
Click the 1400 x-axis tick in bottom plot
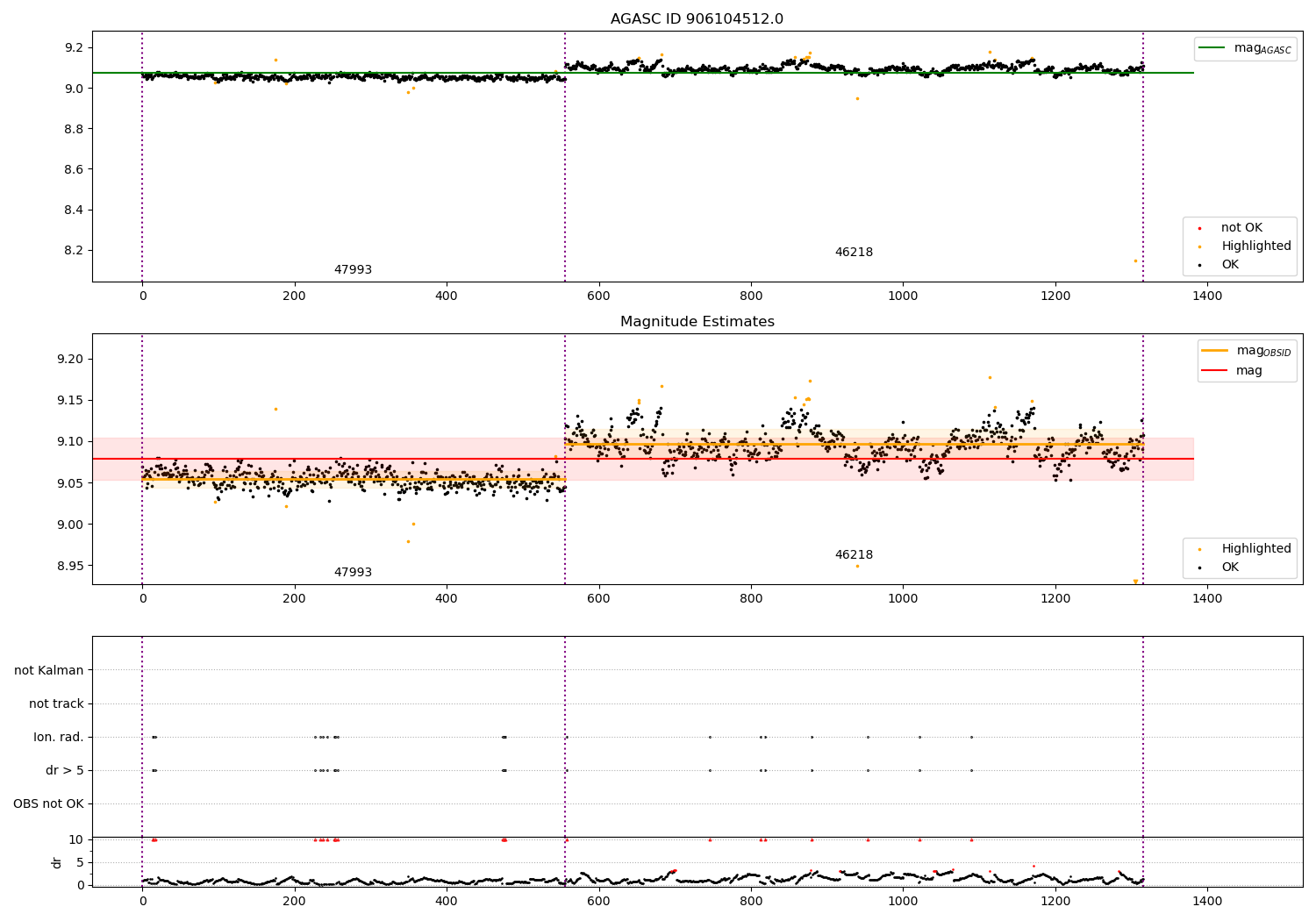[1207, 901]
